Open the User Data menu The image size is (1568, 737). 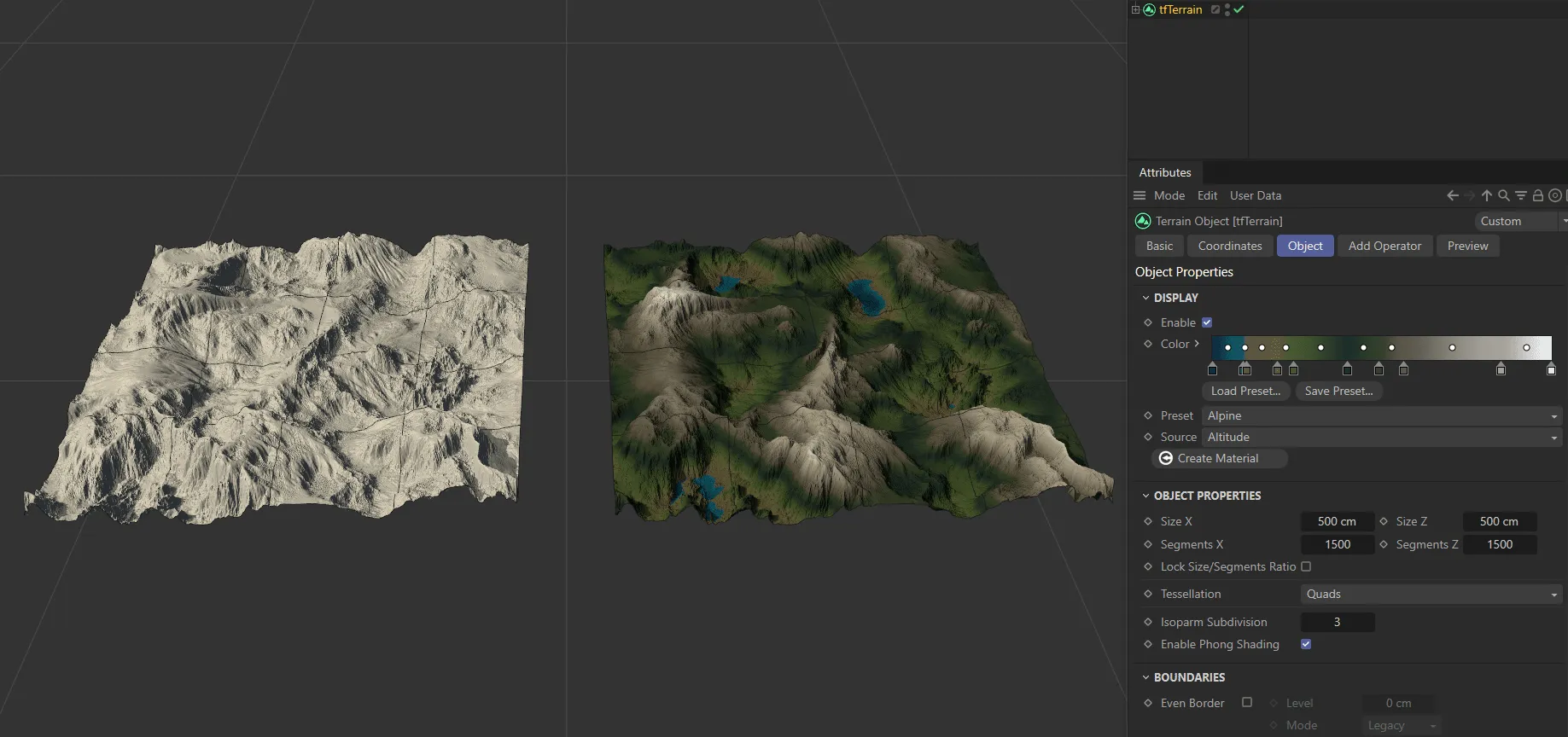point(1256,195)
